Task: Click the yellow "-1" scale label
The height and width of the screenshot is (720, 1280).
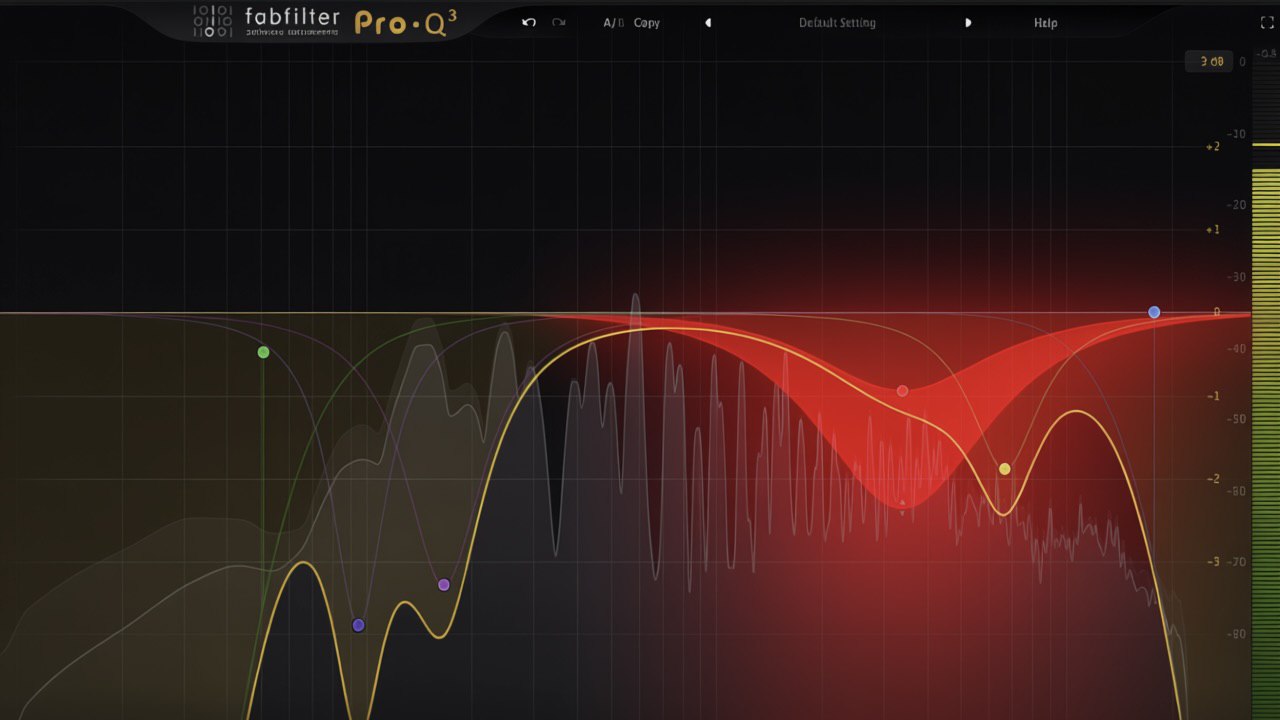Action: 1214,397
